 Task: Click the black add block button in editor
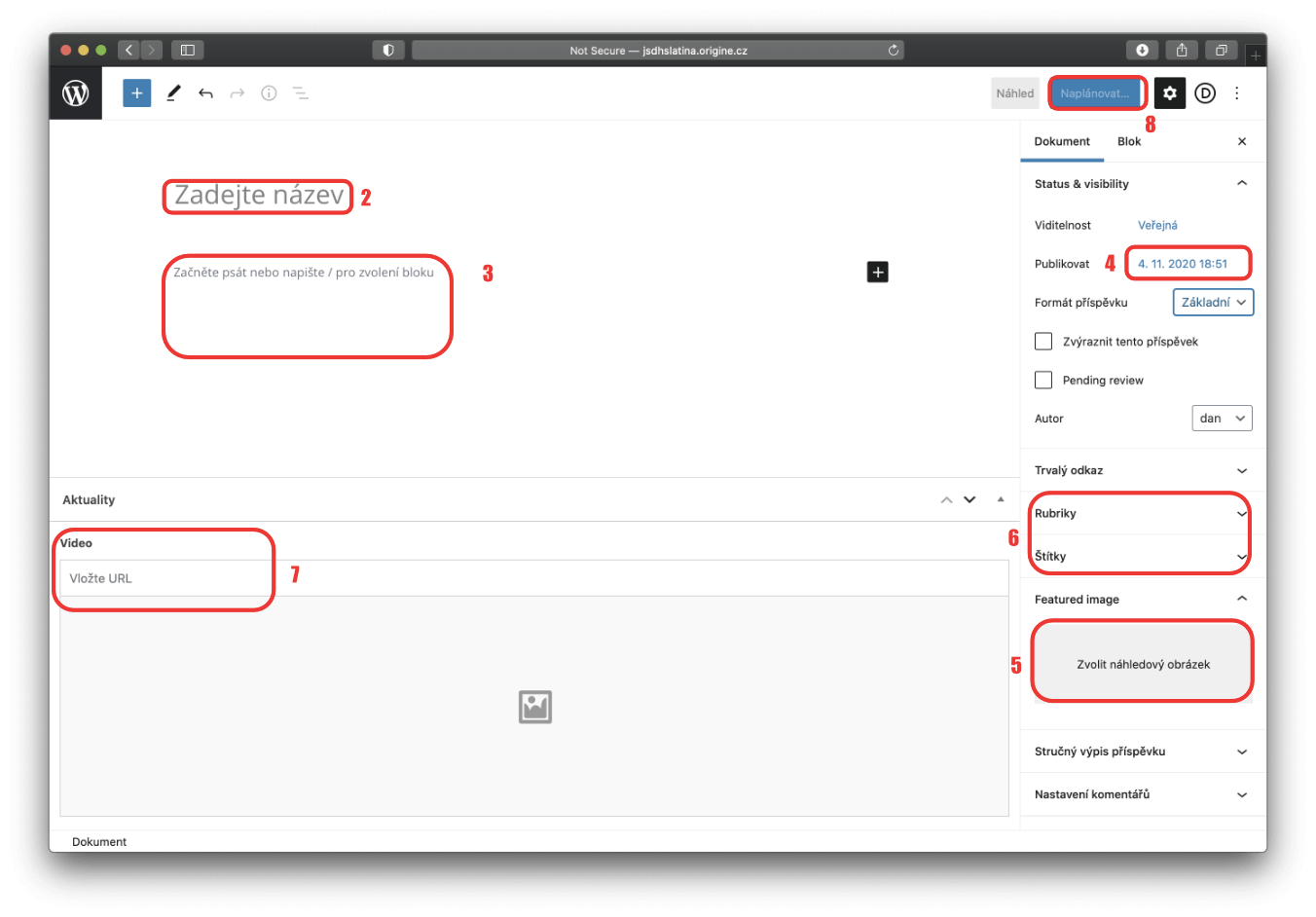click(x=878, y=273)
